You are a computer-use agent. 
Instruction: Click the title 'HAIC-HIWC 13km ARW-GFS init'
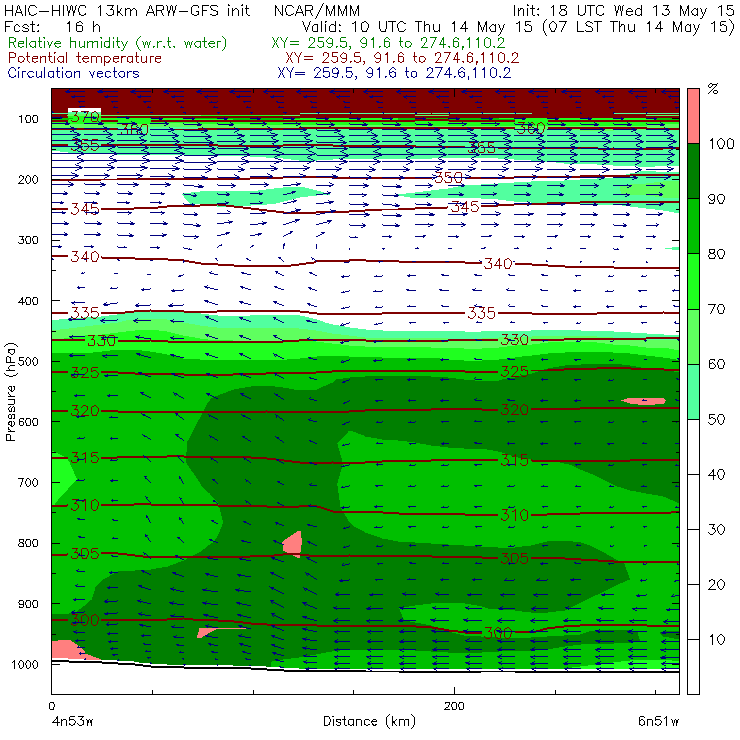[x=127, y=10]
